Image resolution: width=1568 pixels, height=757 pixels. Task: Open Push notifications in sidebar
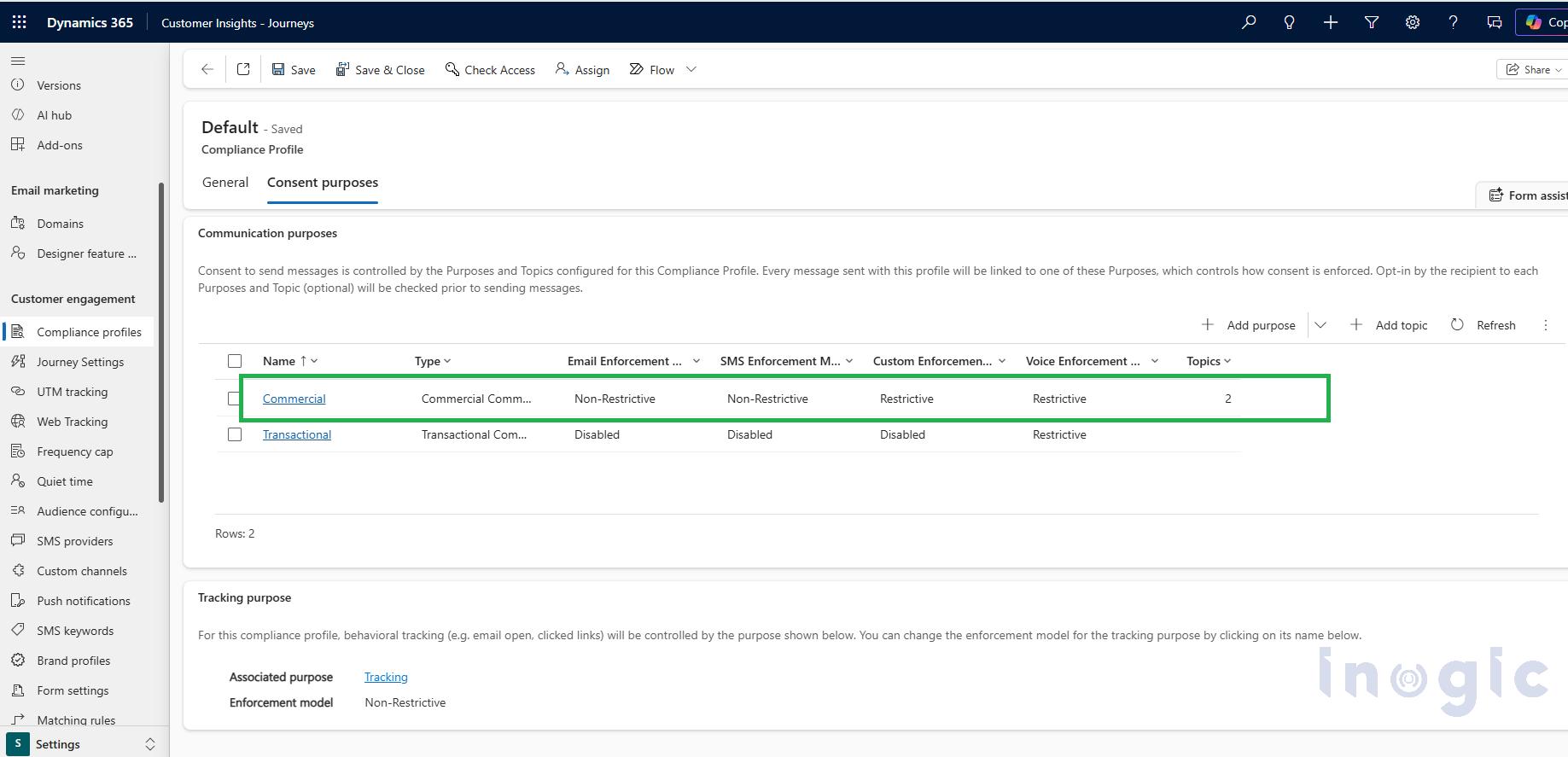tap(84, 601)
